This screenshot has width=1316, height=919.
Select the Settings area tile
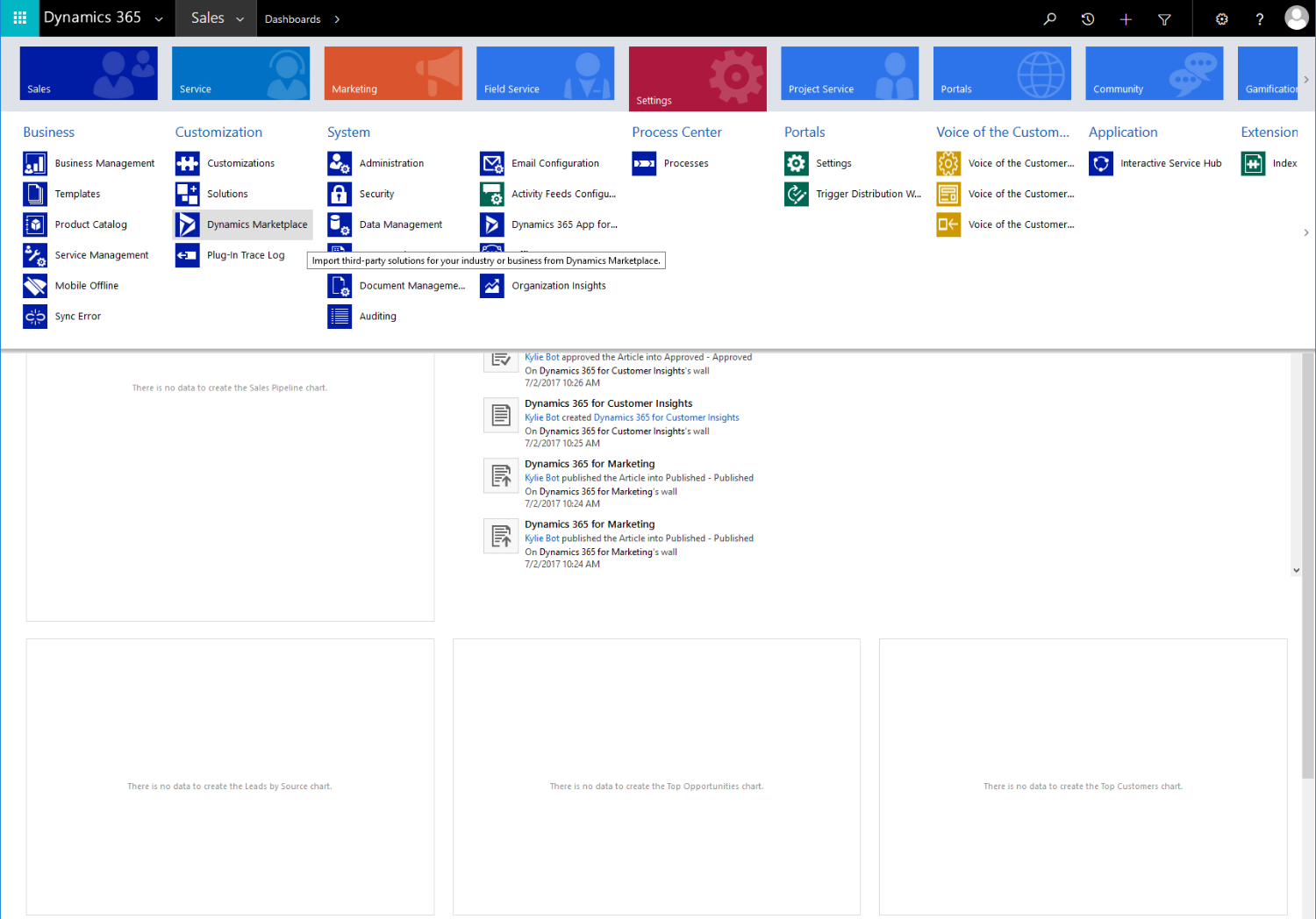pyautogui.click(x=697, y=79)
